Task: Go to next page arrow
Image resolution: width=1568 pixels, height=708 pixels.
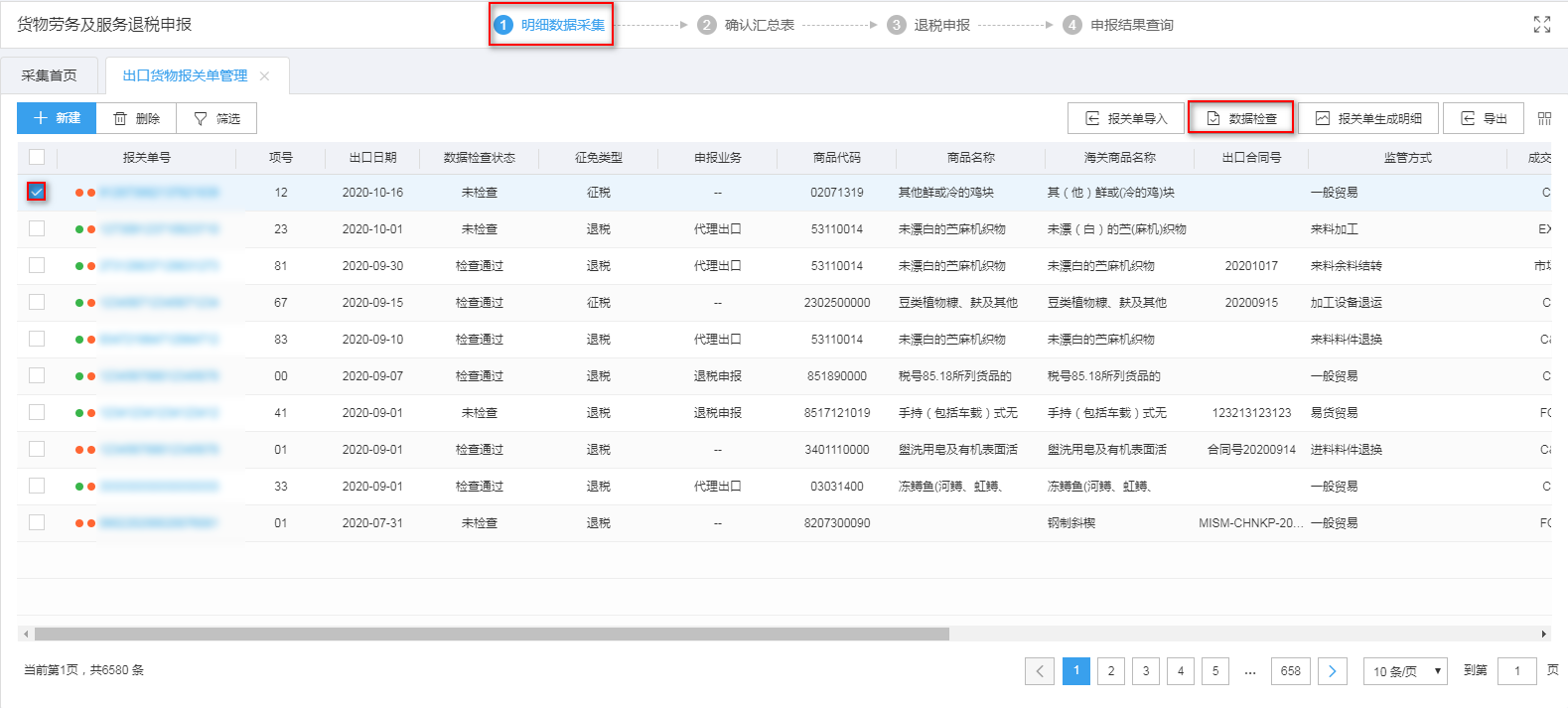Action: (x=1332, y=671)
